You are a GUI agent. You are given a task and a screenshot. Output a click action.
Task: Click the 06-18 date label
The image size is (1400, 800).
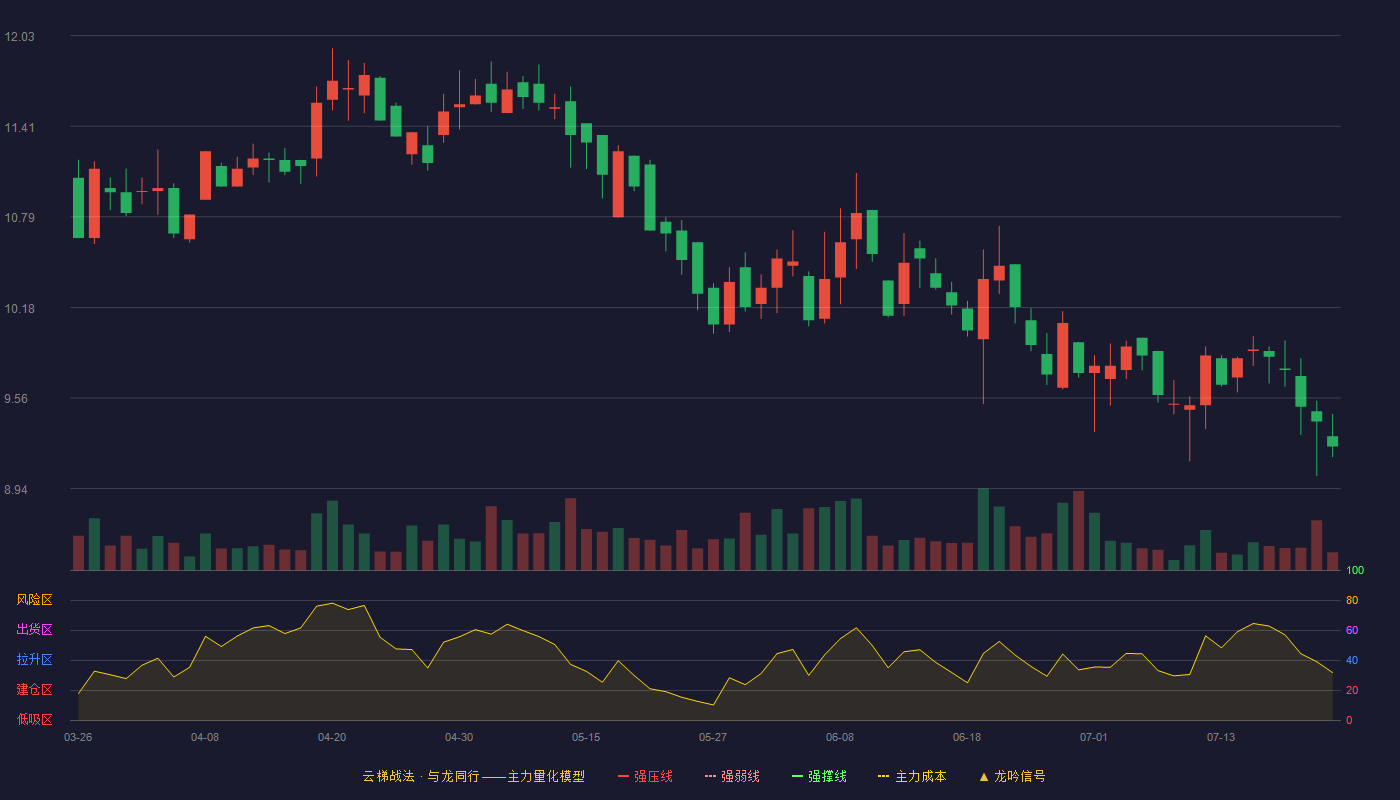[967, 737]
